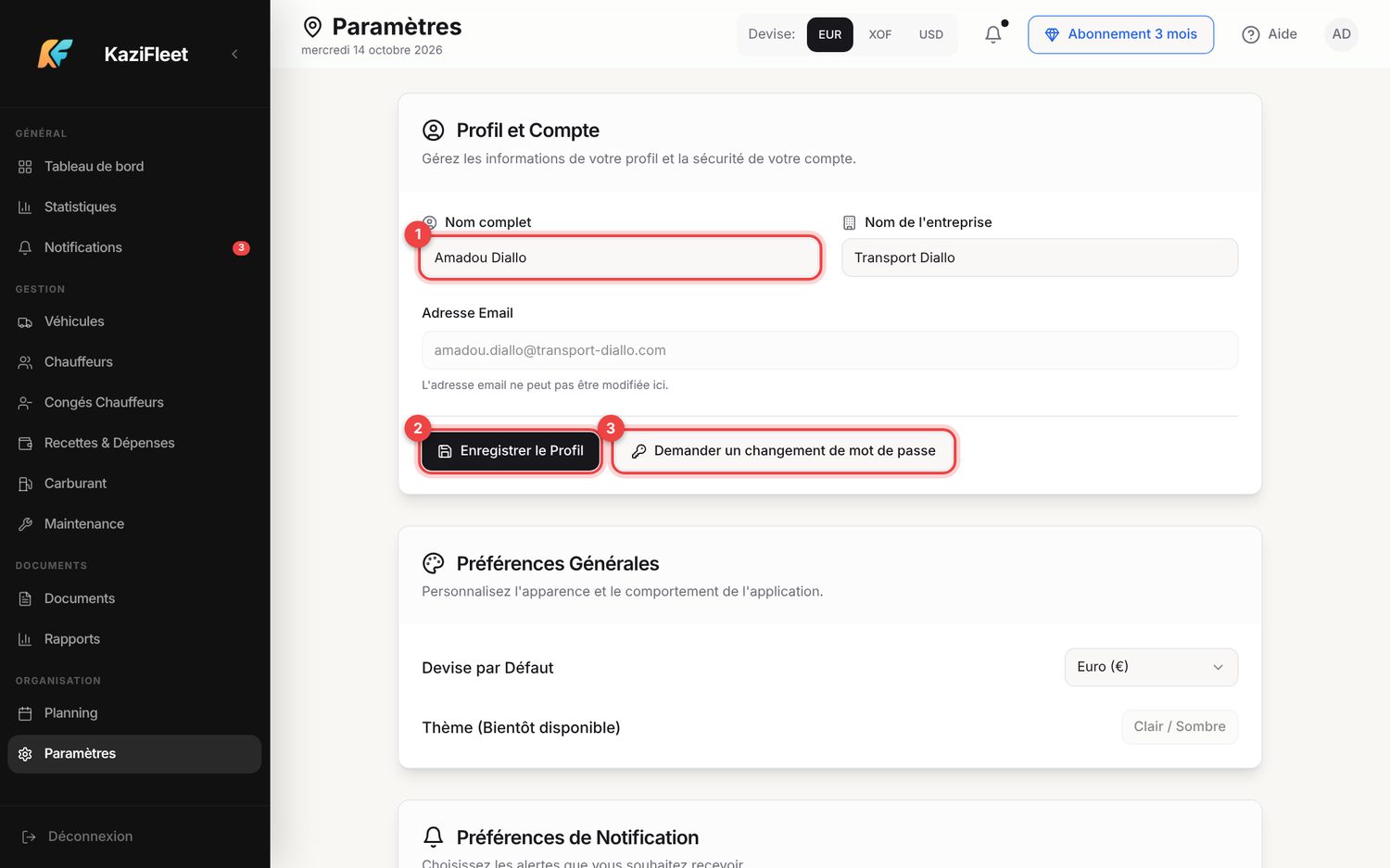Click the Clair / Sombre theme button
This screenshot has height=868, width=1390.
click(x=1180, y=727)
